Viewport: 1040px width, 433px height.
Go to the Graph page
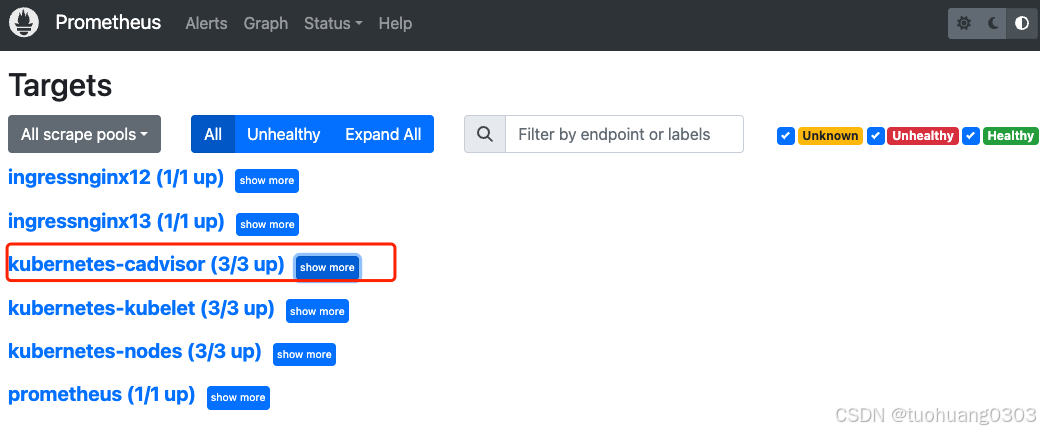pyautogui.click(x=266, y=23)
